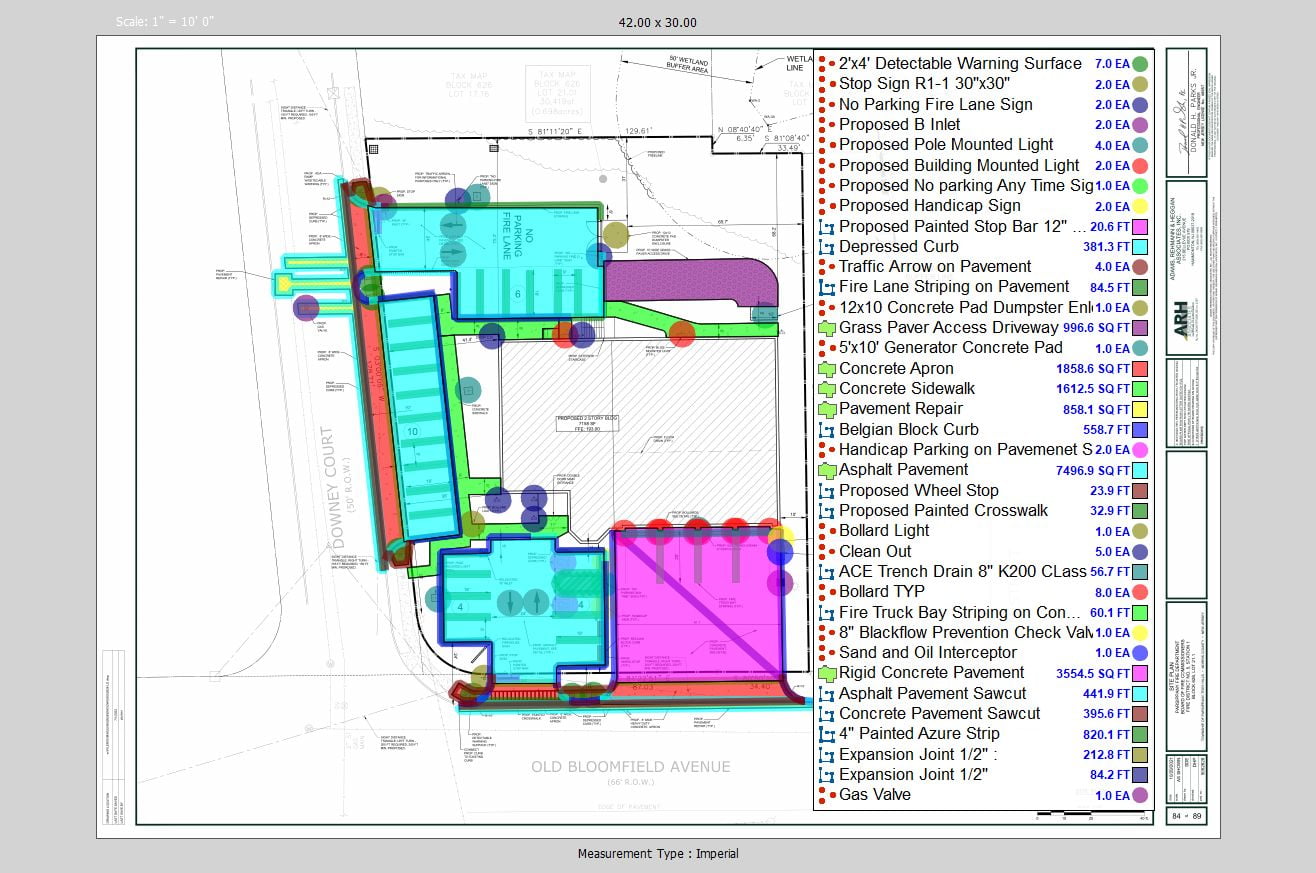Select the 4" Painted Azure Strip entry

pyautogui.click(x=918, y=733)
